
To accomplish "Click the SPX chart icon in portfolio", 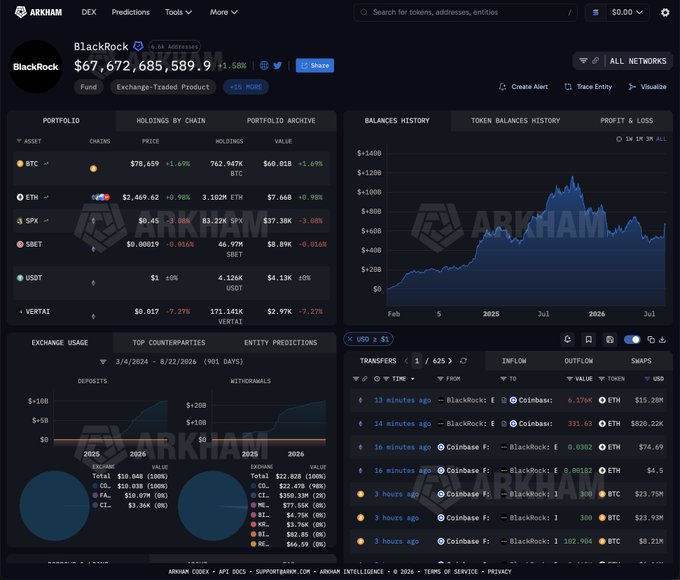I will coord(46,220).
